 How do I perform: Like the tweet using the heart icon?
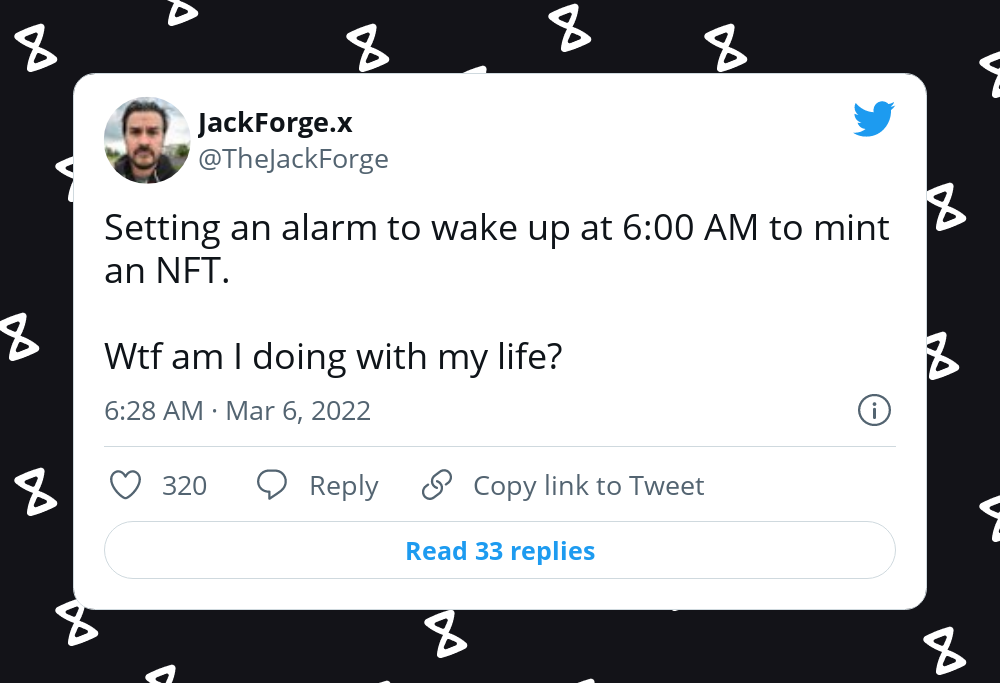[x=126, y=485]
